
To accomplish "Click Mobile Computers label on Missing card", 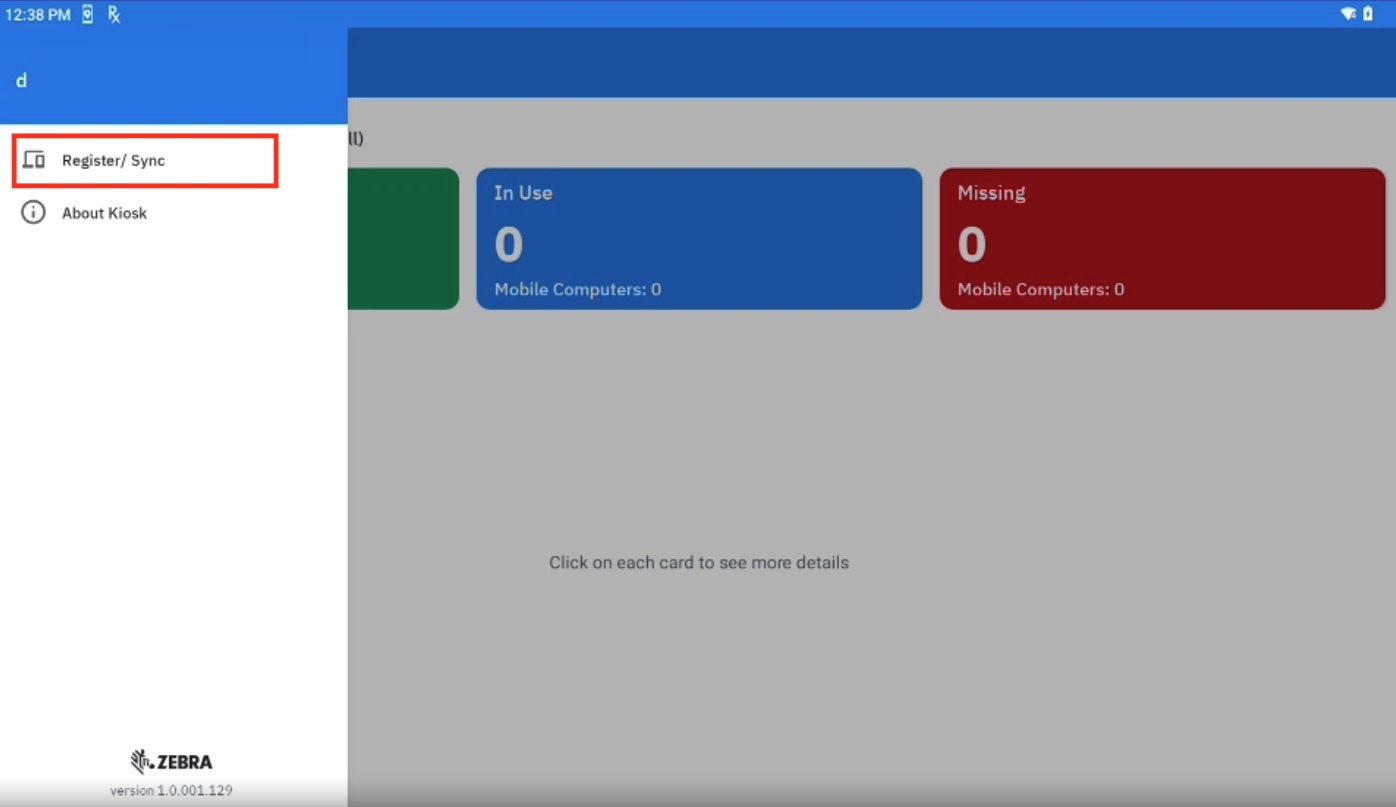I will coord(1040,289).
